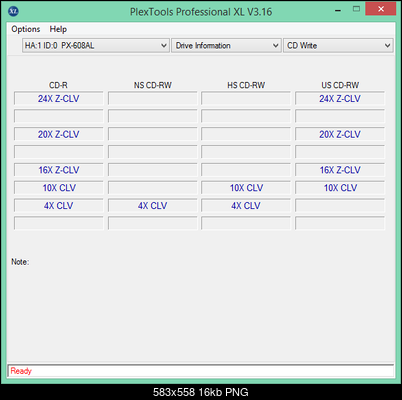Open the Help menu

click(x=58, y=29)
